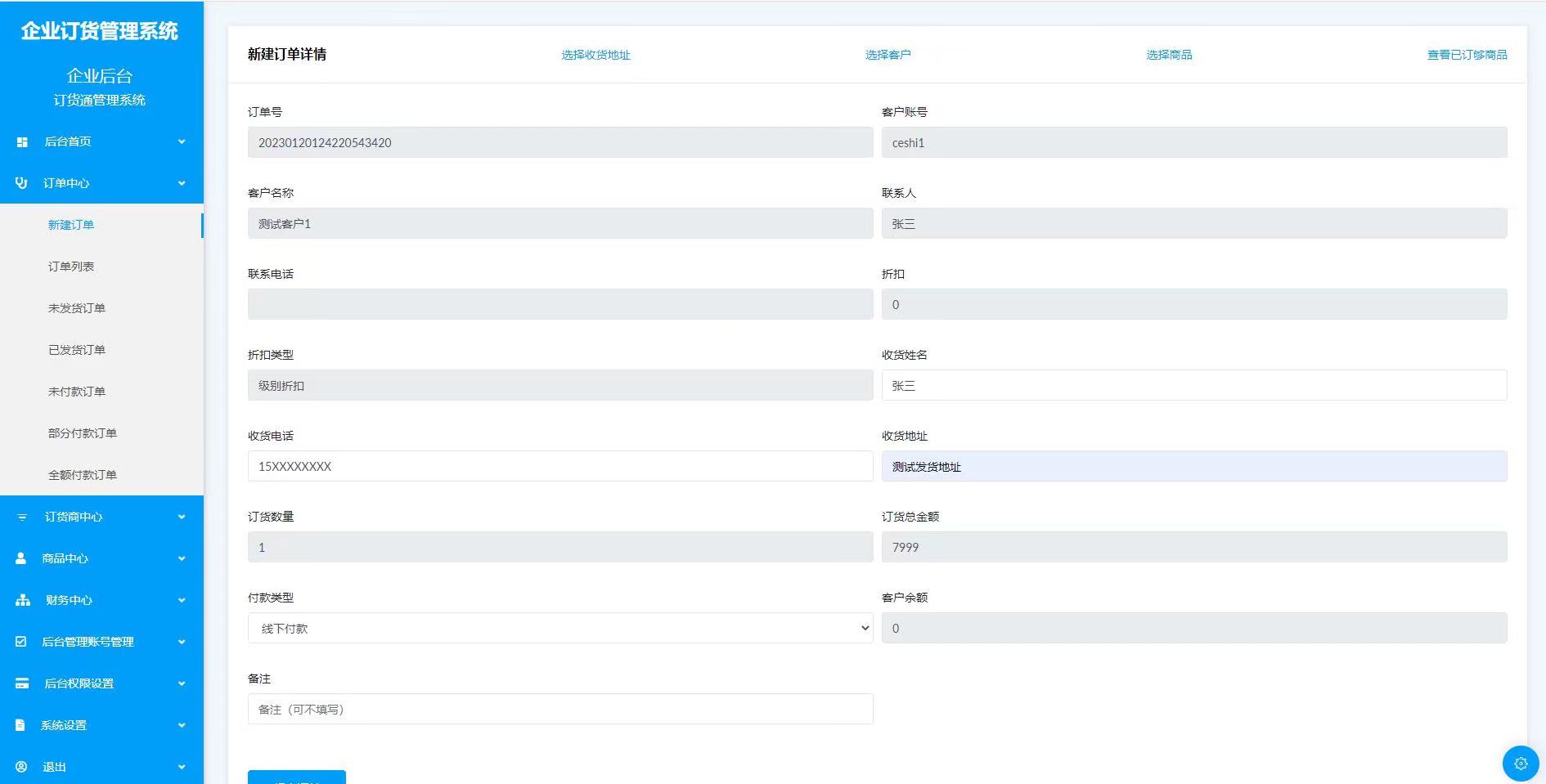Click the 订货商中心 sidebar icon
The image size is (1546, 784).
click(x=22, y=517)
